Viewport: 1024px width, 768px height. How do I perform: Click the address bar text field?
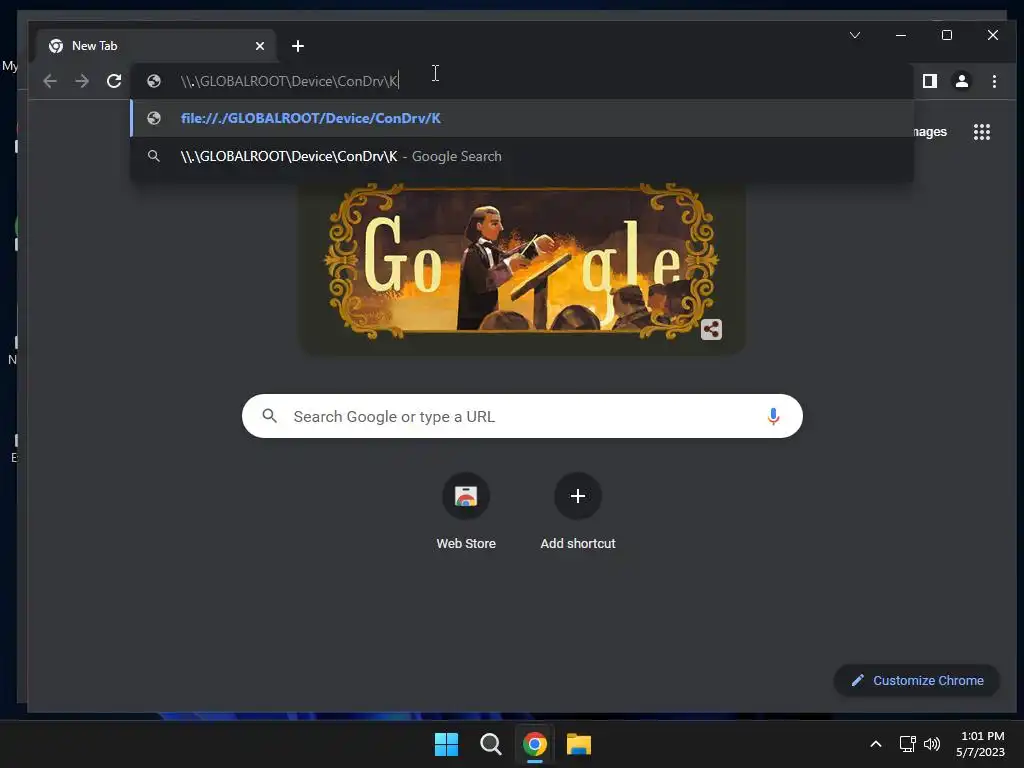tap(522, 81)
